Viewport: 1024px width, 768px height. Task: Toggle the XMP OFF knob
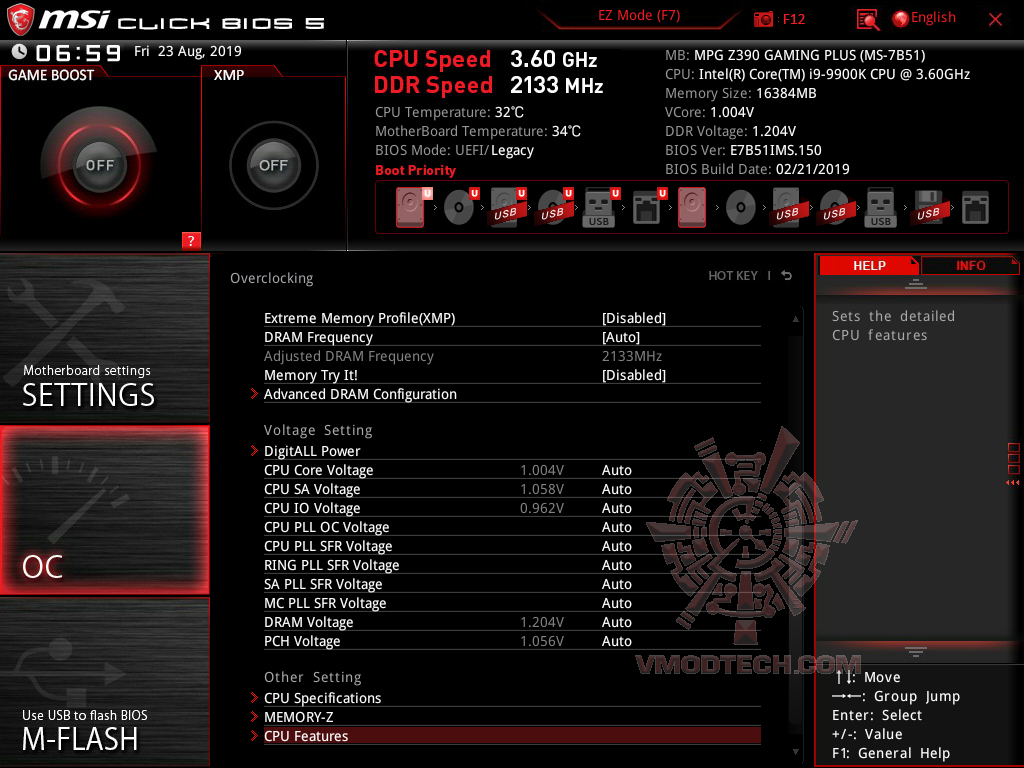click(x=274, y=165)
